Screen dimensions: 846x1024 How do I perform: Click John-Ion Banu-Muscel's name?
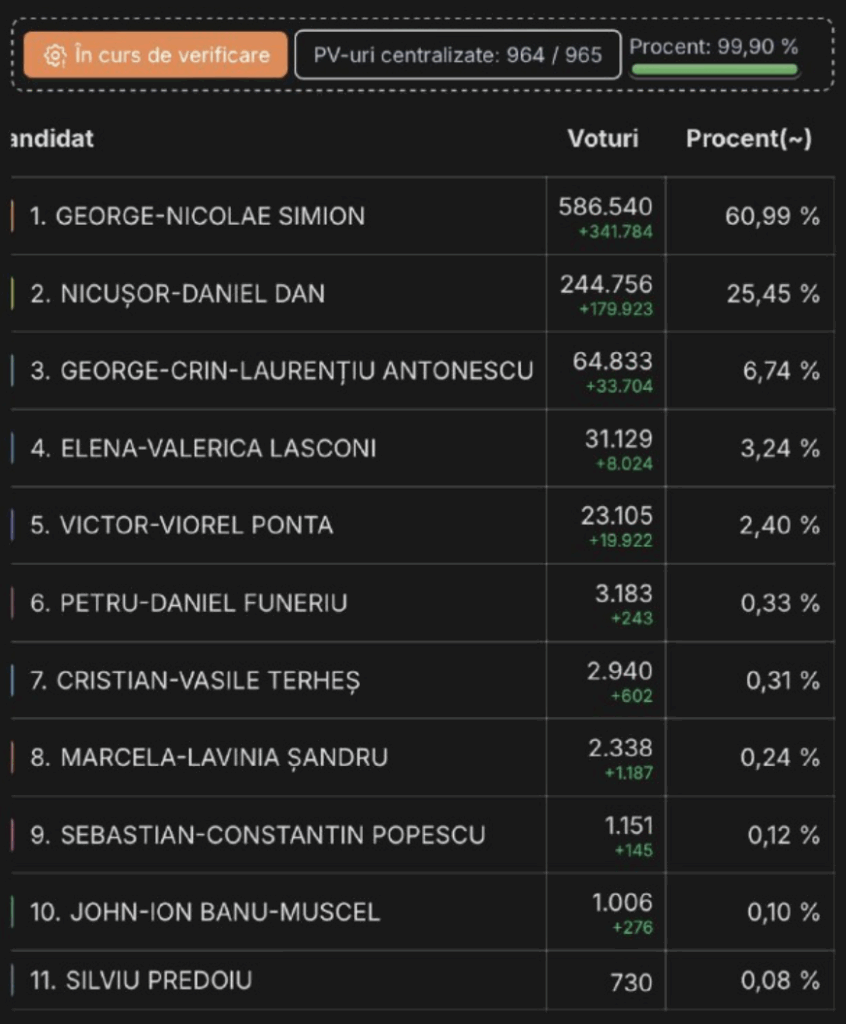pos(205,912)
